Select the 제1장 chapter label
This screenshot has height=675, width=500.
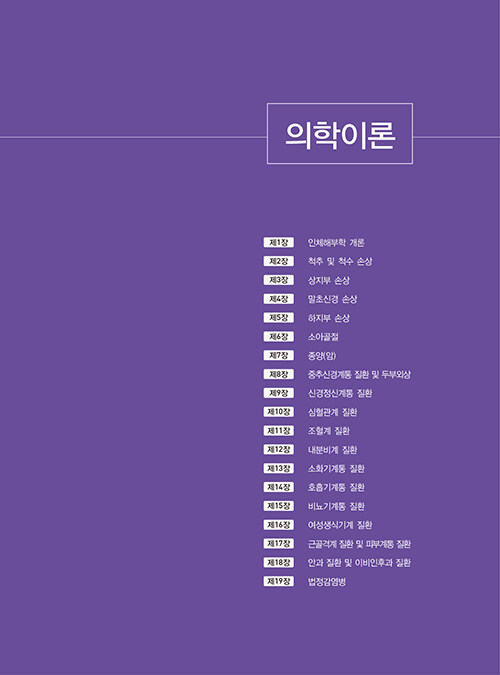click(x=279, y=242)
